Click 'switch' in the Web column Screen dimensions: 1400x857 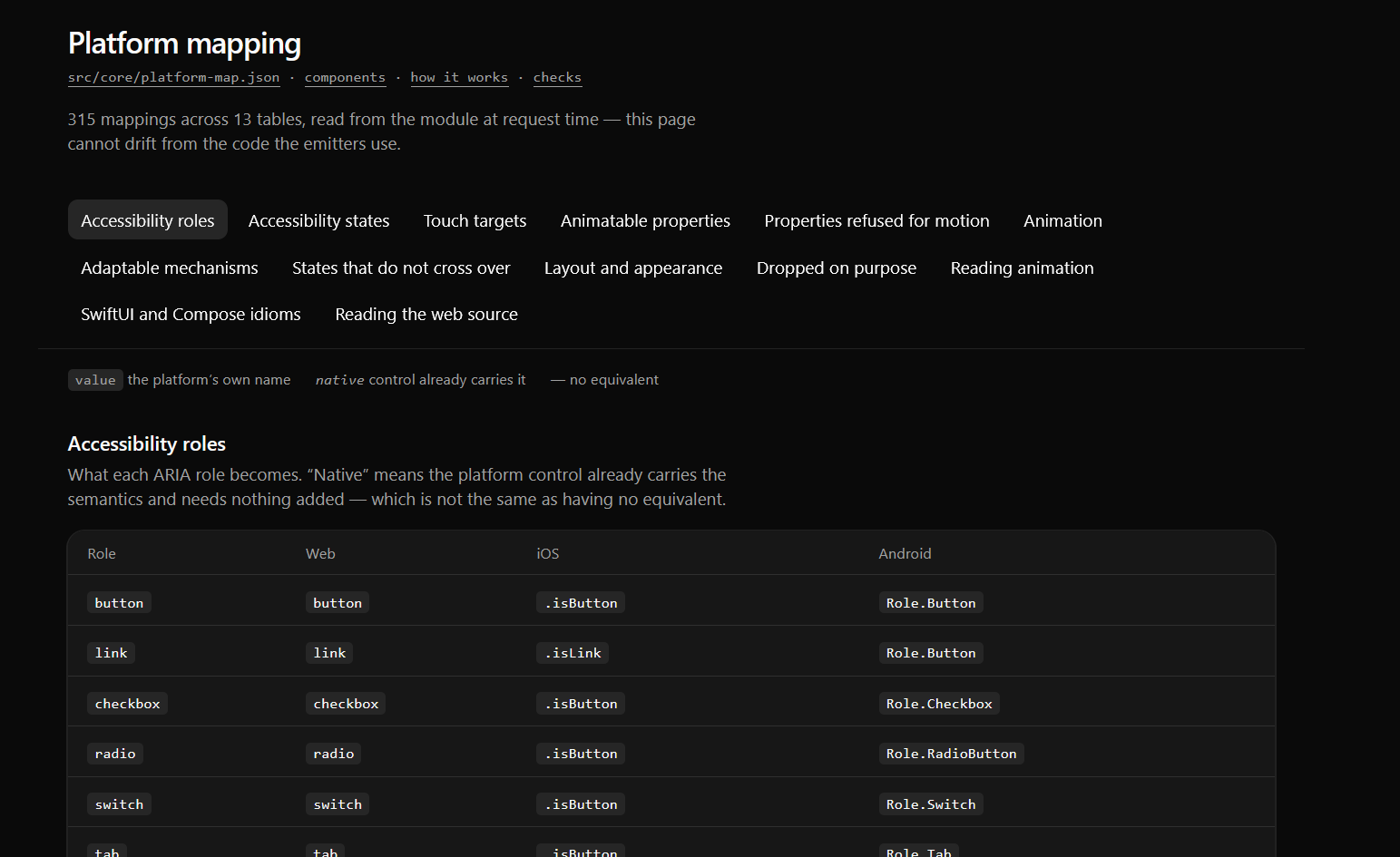(x=338, y=804)
